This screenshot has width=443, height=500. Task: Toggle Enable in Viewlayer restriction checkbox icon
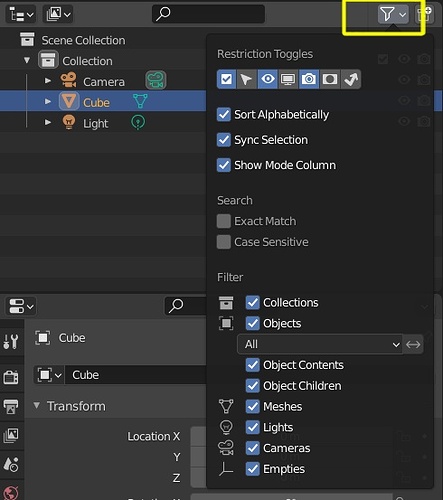click(x=227, y=79)
